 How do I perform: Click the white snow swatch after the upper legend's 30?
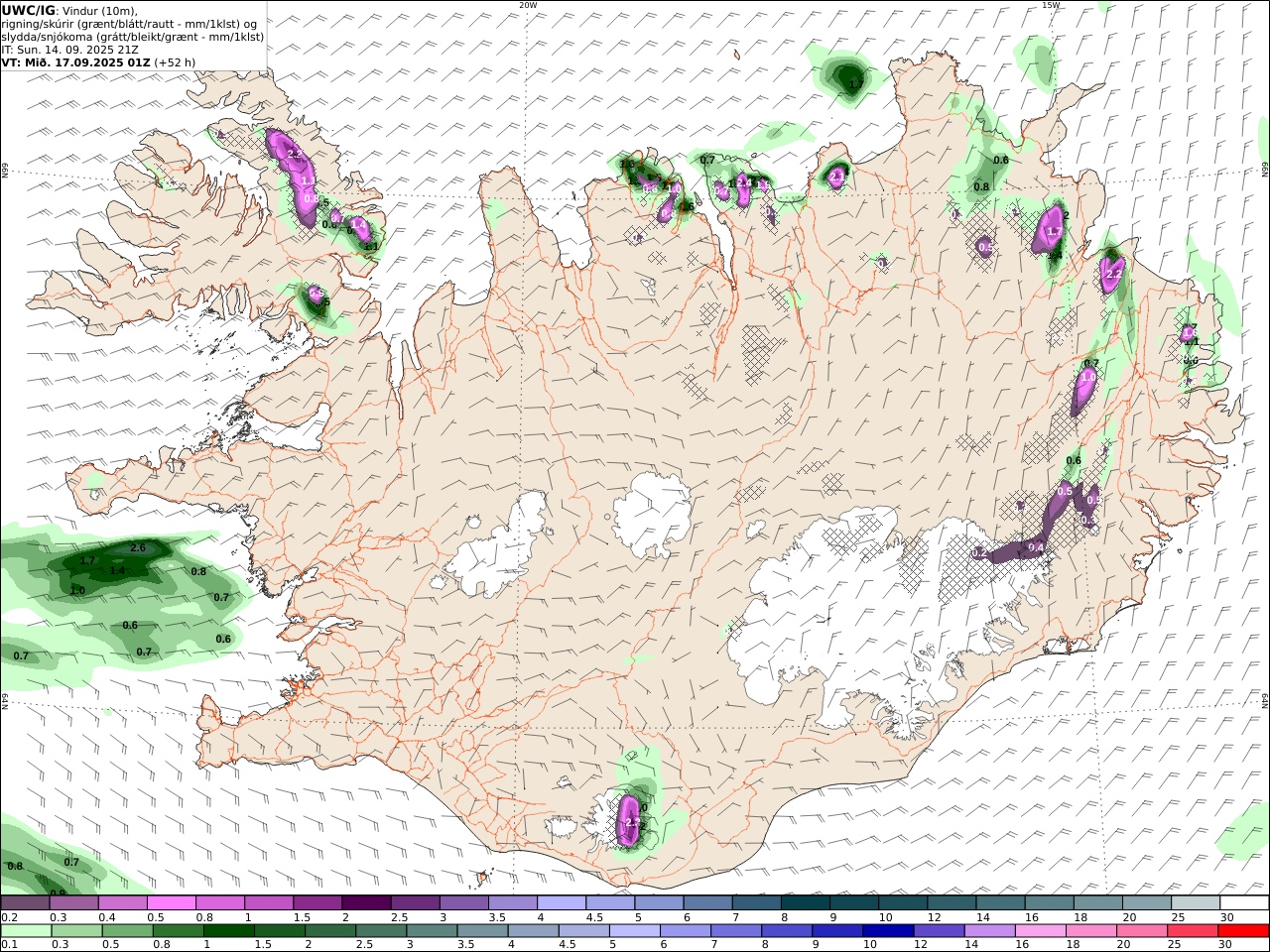1244,902
